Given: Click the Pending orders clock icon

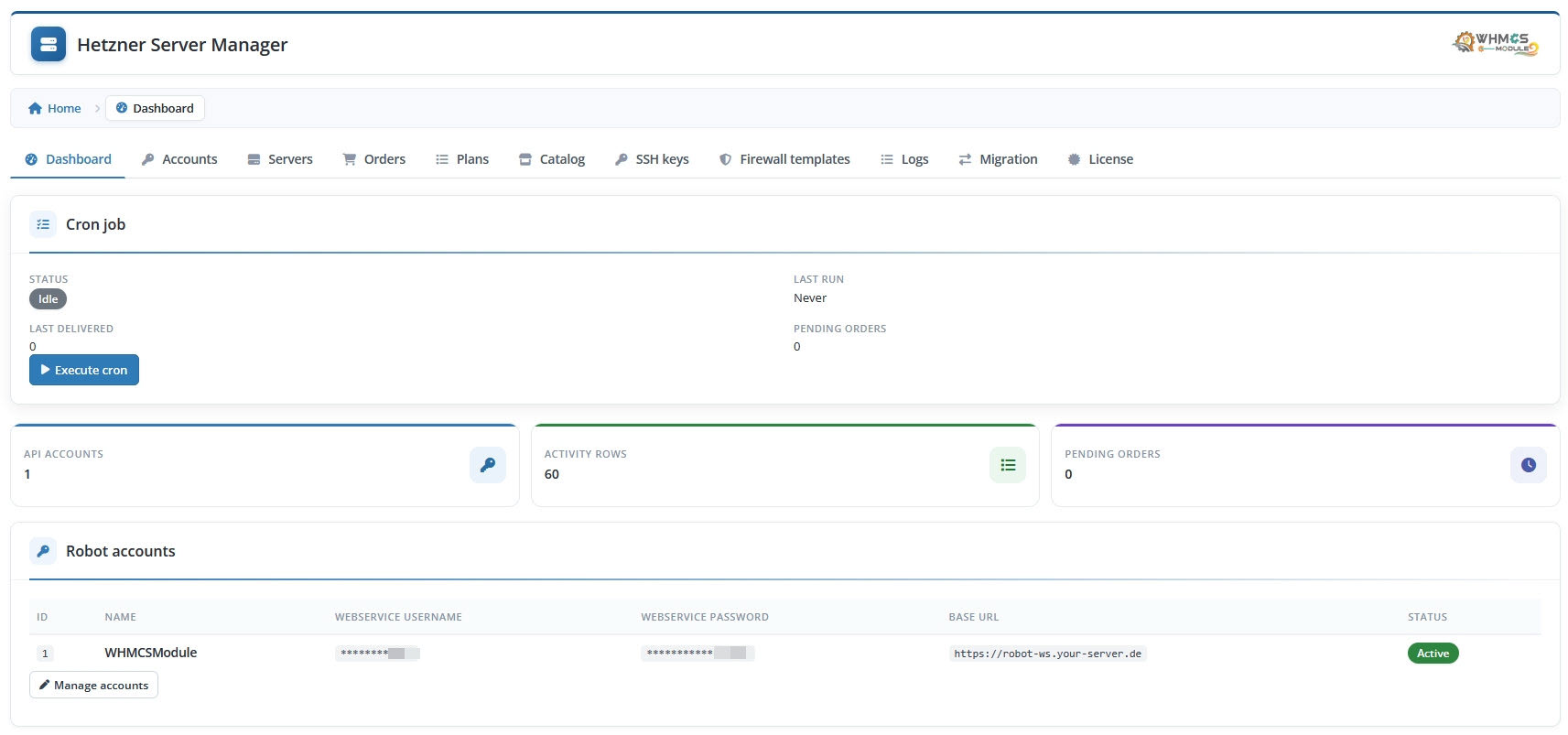Looking at the screenshot, I should click(x=1529, y=465).
